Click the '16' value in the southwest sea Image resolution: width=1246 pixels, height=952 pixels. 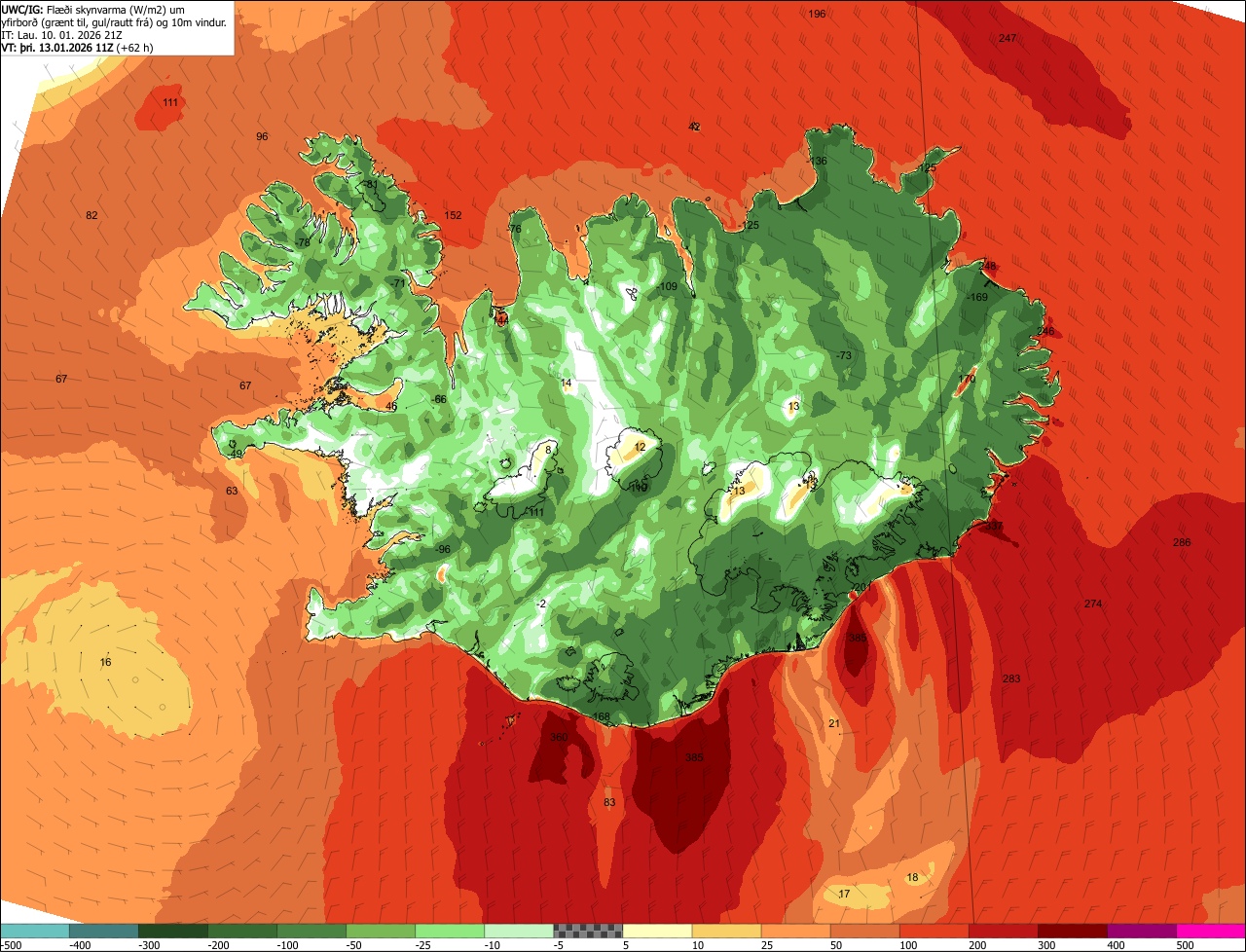[105, 662]
